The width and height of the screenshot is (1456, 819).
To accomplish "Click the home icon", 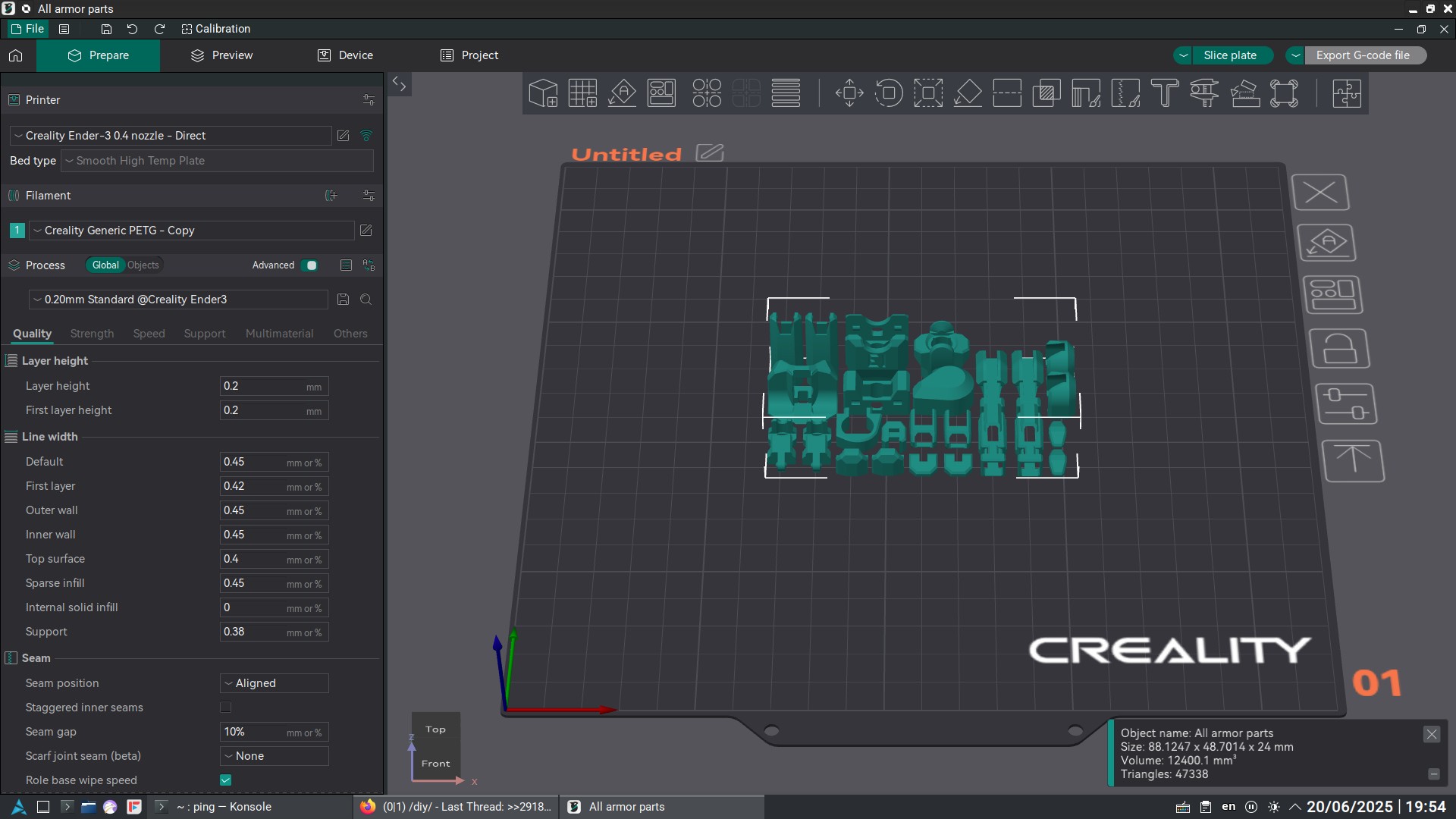I will click(x=16, y=55).
